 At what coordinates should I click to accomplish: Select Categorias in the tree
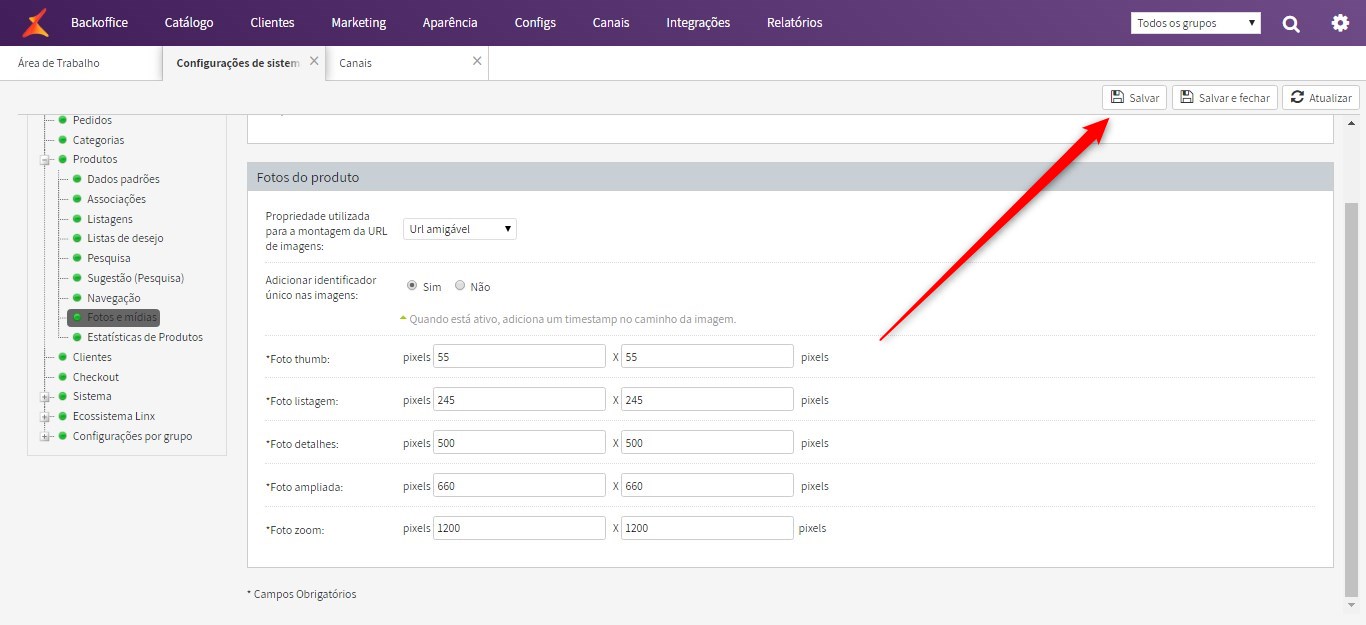coord(98,140)
